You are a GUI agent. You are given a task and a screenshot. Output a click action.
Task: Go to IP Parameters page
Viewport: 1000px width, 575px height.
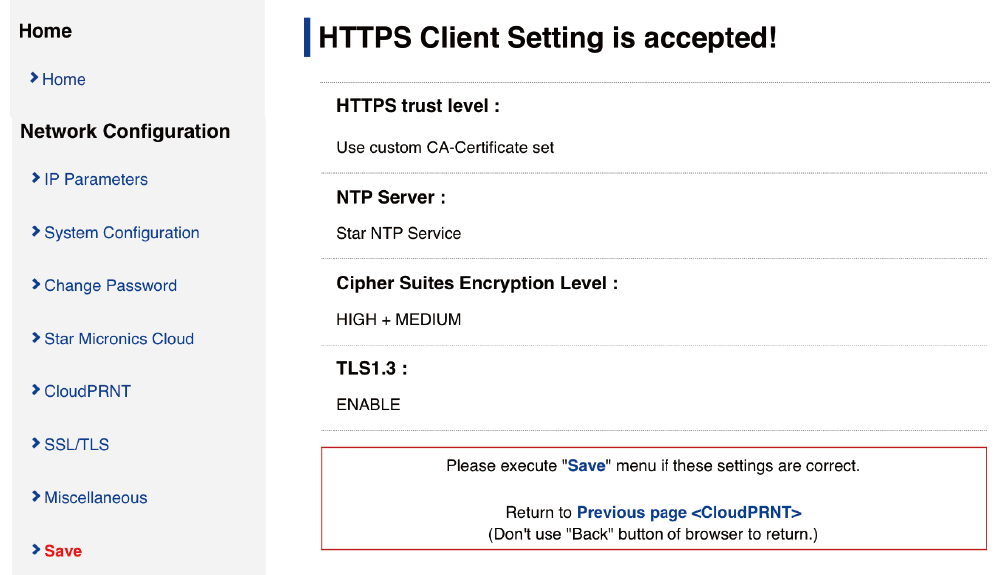tap(96, 180)
